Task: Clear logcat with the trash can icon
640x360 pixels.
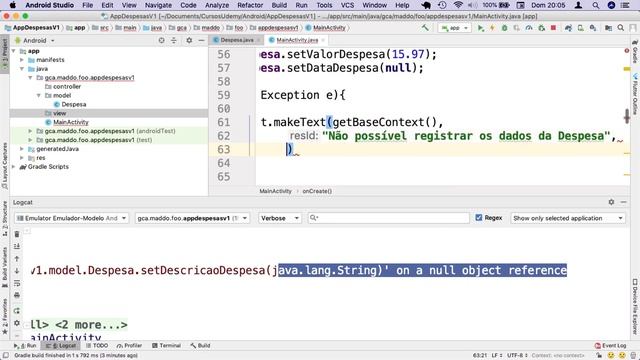Action: pyautogui.click(x=17, y=234)
